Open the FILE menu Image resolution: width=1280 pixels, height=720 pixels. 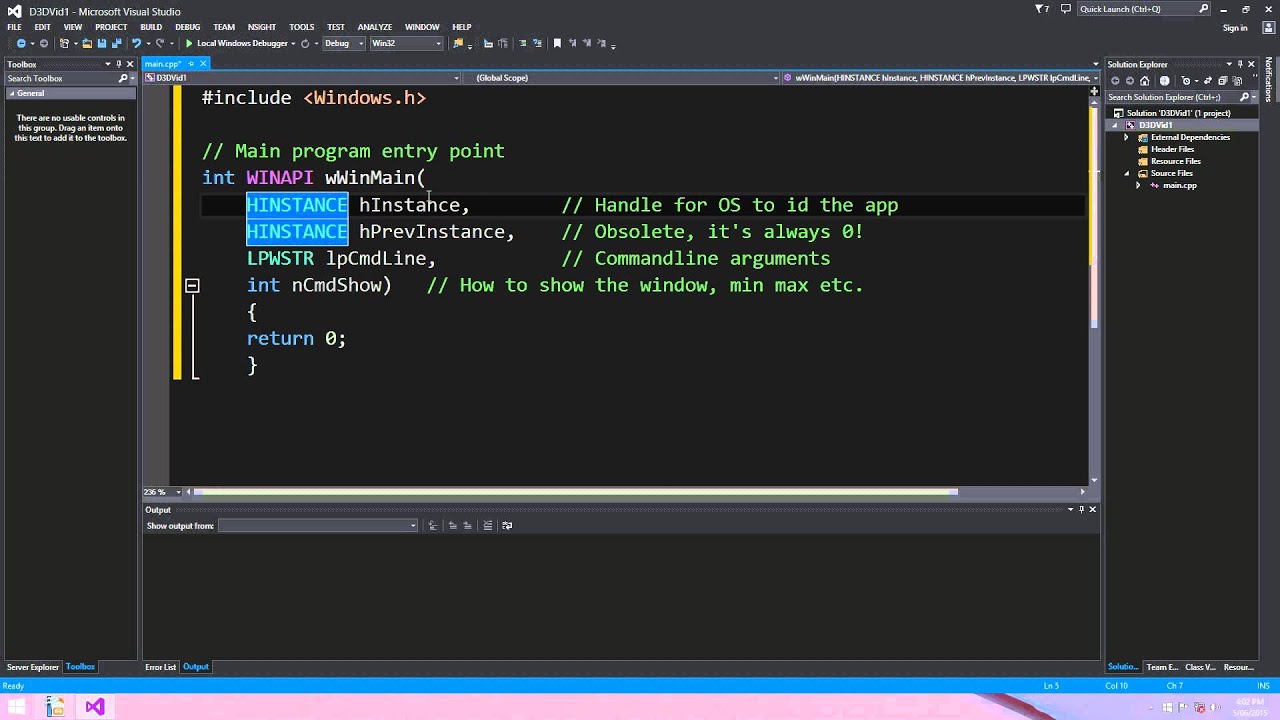point(15,27)
